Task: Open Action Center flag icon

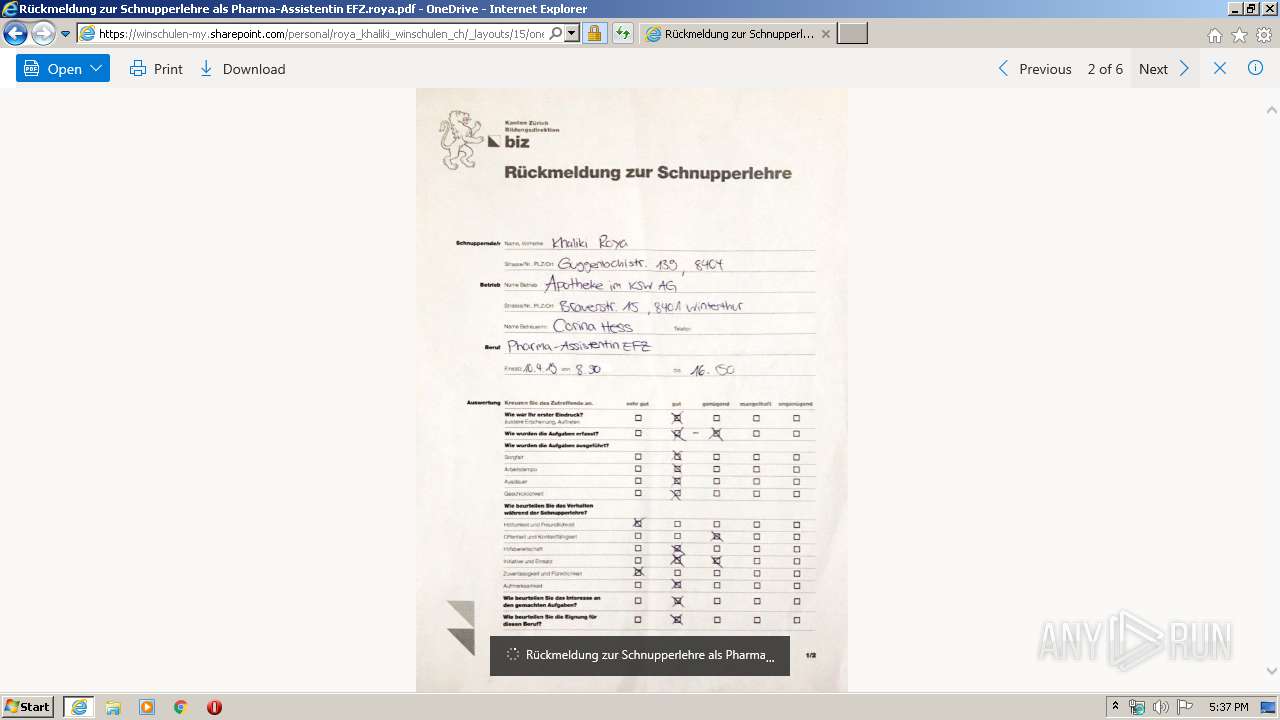Action: (x=1185, y=707)
